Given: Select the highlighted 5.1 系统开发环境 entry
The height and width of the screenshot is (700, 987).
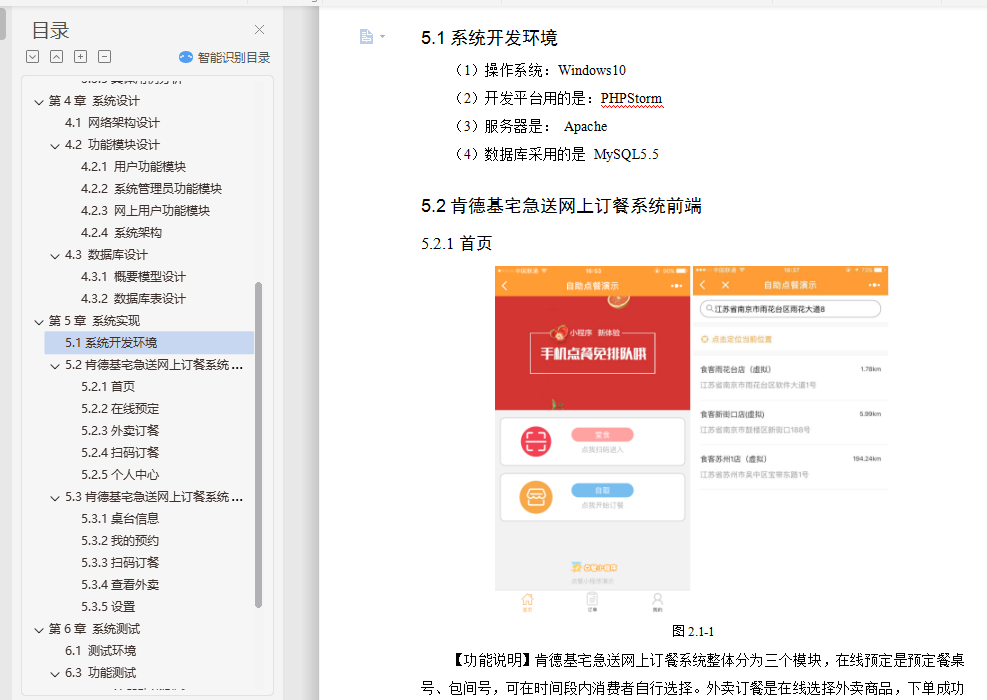Looking at the screenshot, I should 149,342.
